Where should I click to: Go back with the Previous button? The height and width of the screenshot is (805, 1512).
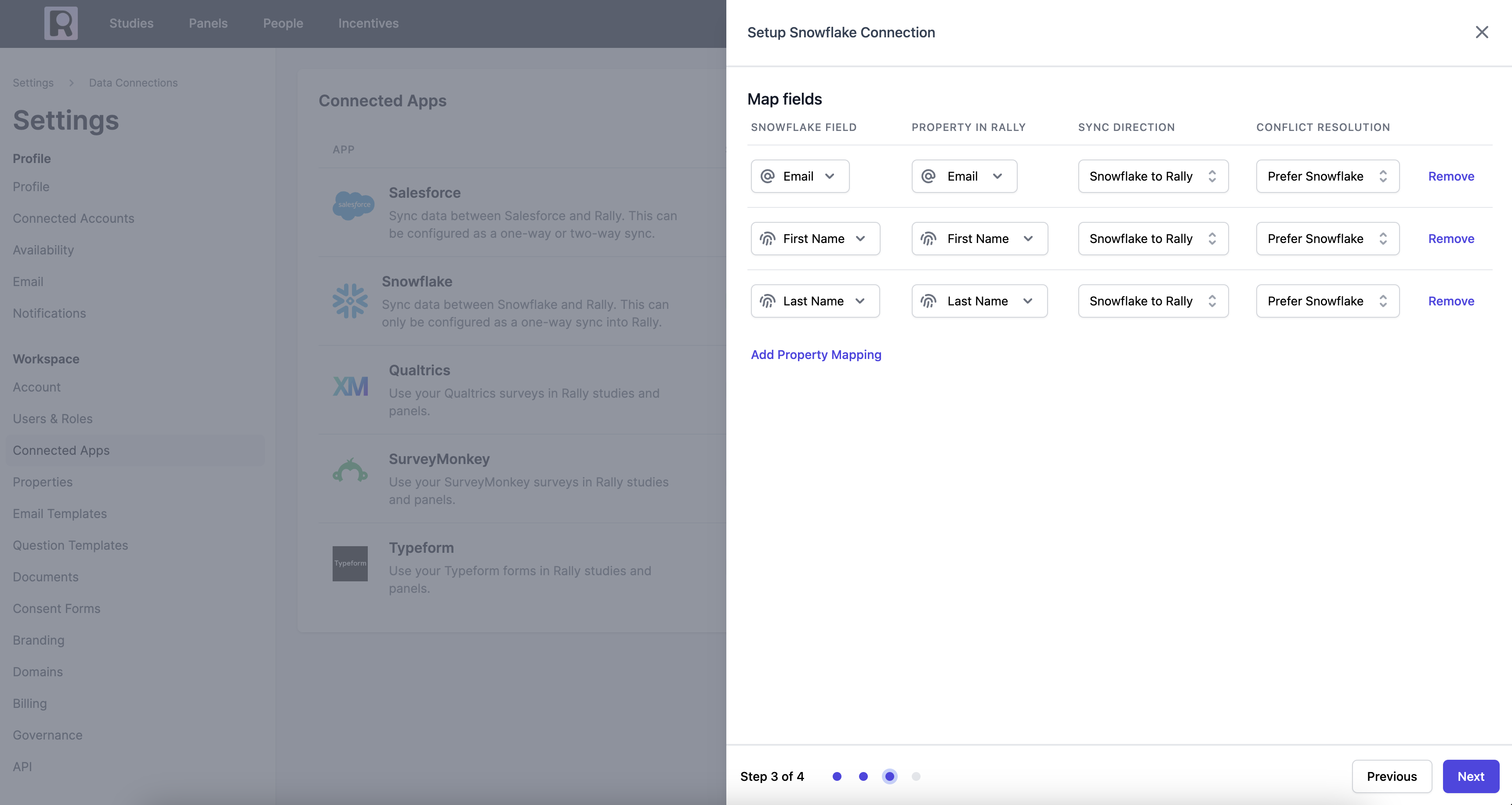1391,776
